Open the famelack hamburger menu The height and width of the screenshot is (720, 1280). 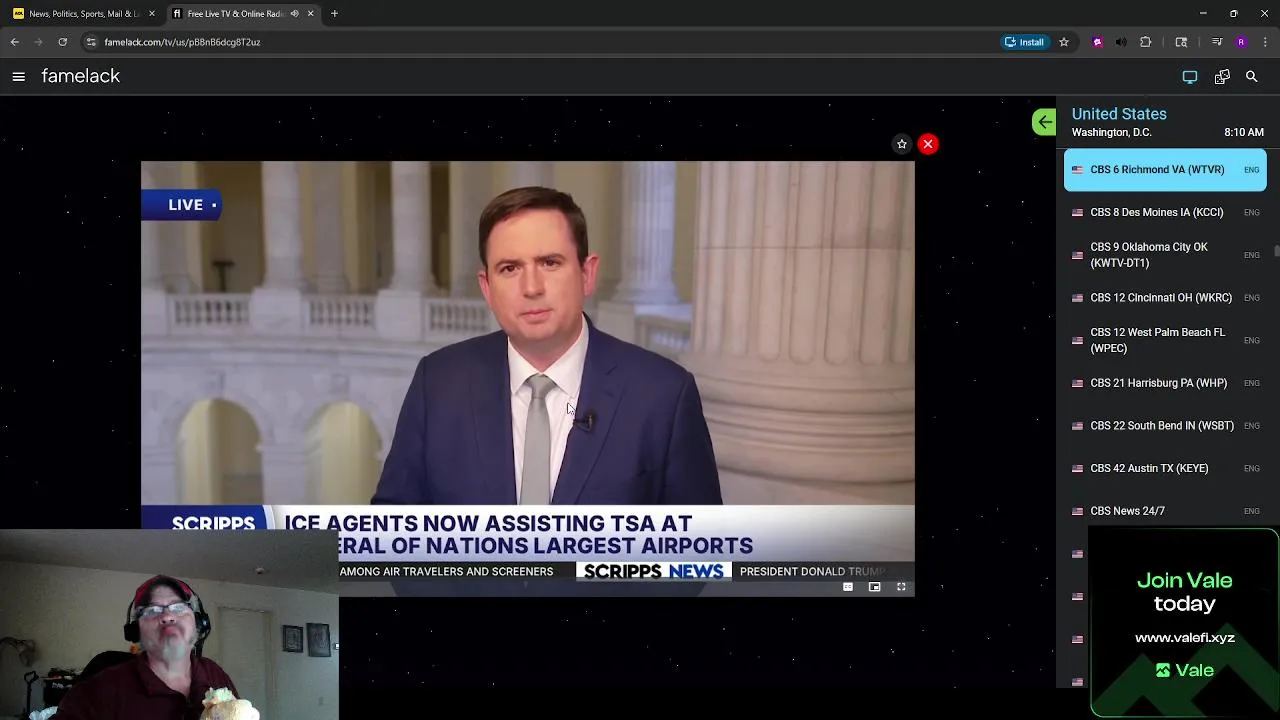[x=19, y=76]
